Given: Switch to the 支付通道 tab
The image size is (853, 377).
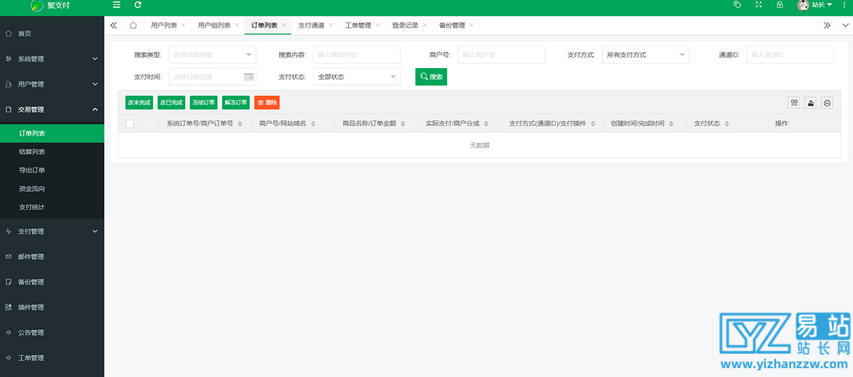Looking at the screenshot, I should point(311,25).
